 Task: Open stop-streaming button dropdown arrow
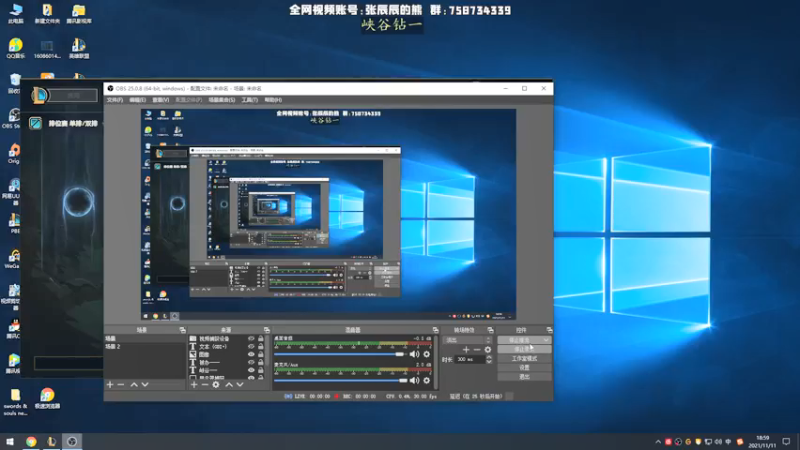point(546,340)
